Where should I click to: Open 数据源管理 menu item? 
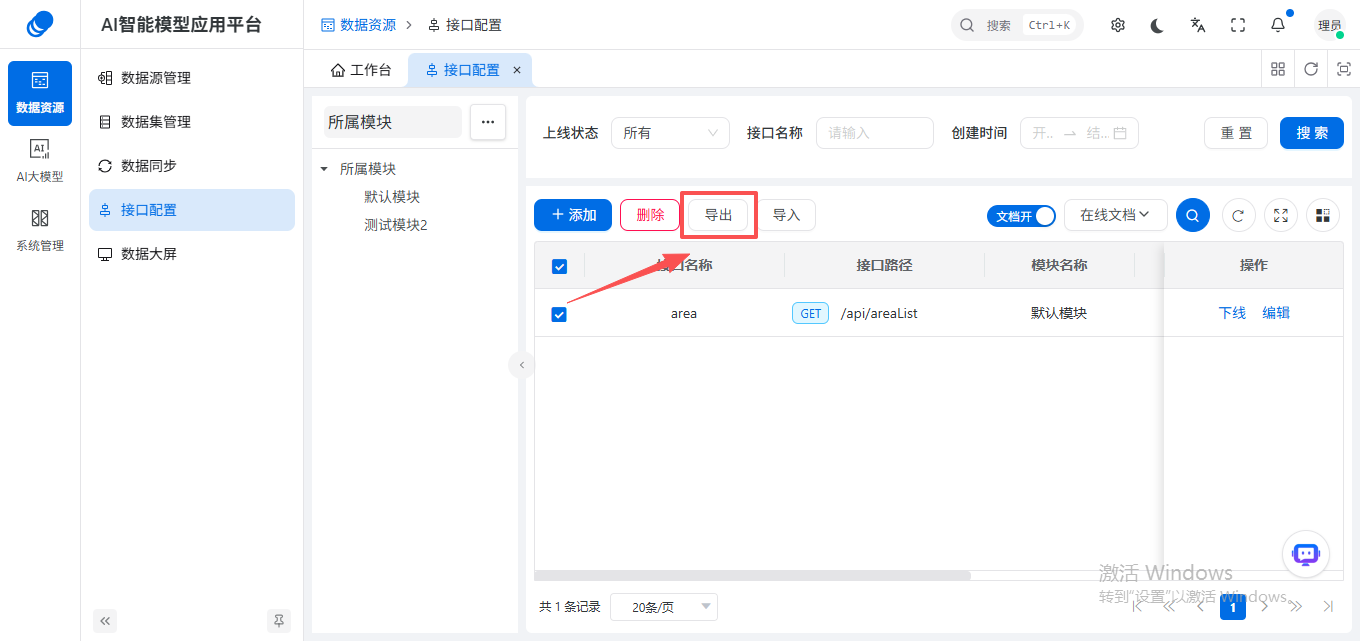tap(192, 78)
